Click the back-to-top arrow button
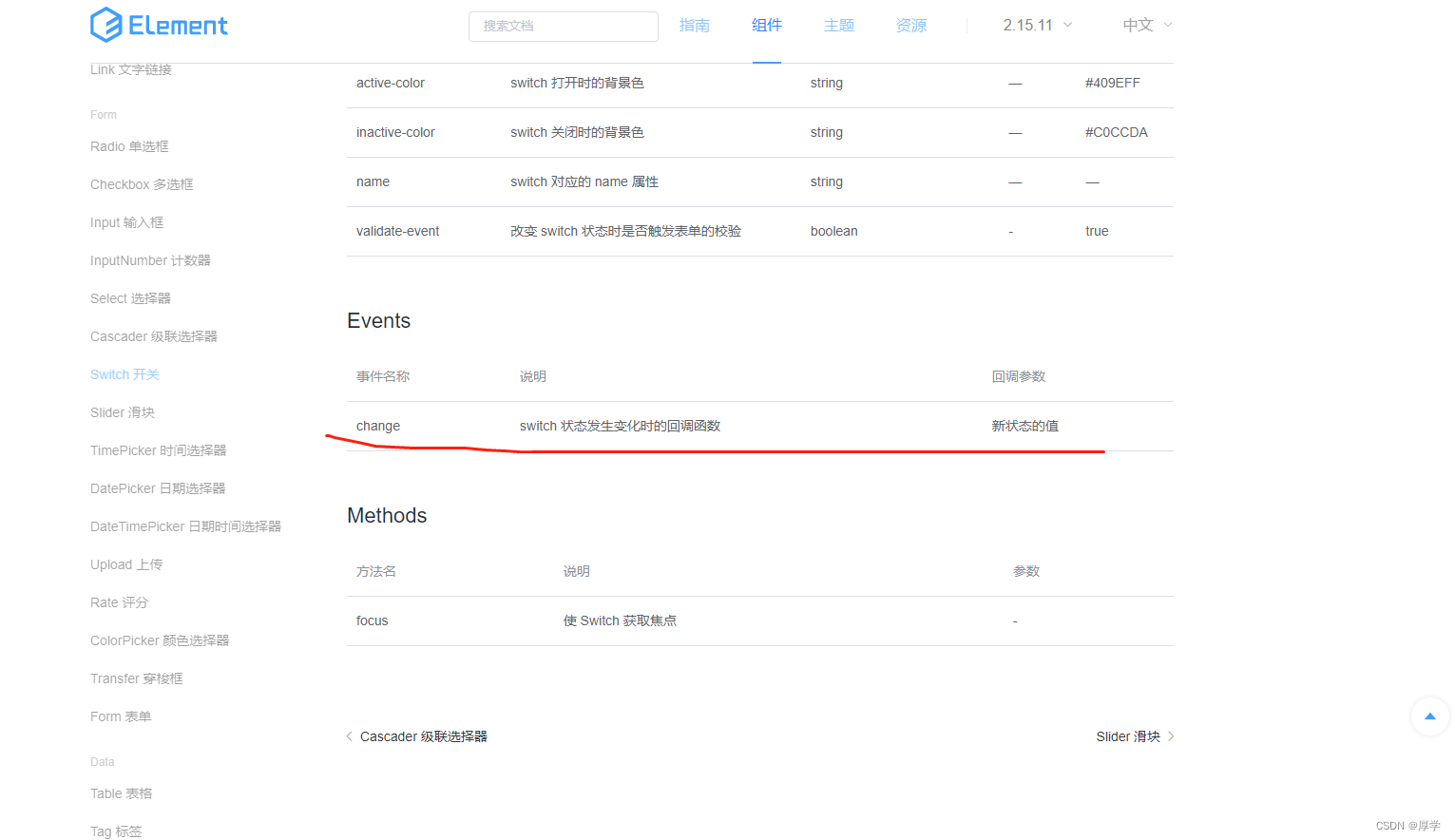Screen dimensions: 1455x840 tap(1429, 716)
